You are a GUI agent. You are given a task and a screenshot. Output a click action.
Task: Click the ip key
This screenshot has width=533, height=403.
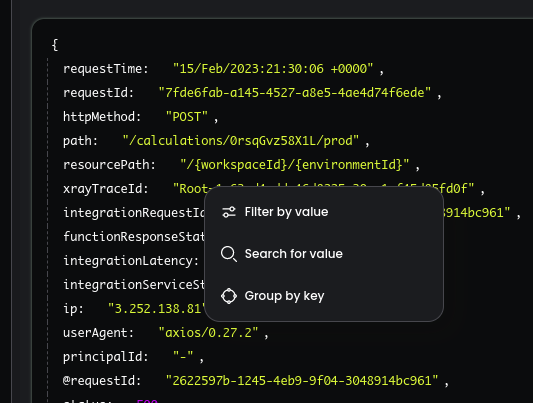pos(73,309)
